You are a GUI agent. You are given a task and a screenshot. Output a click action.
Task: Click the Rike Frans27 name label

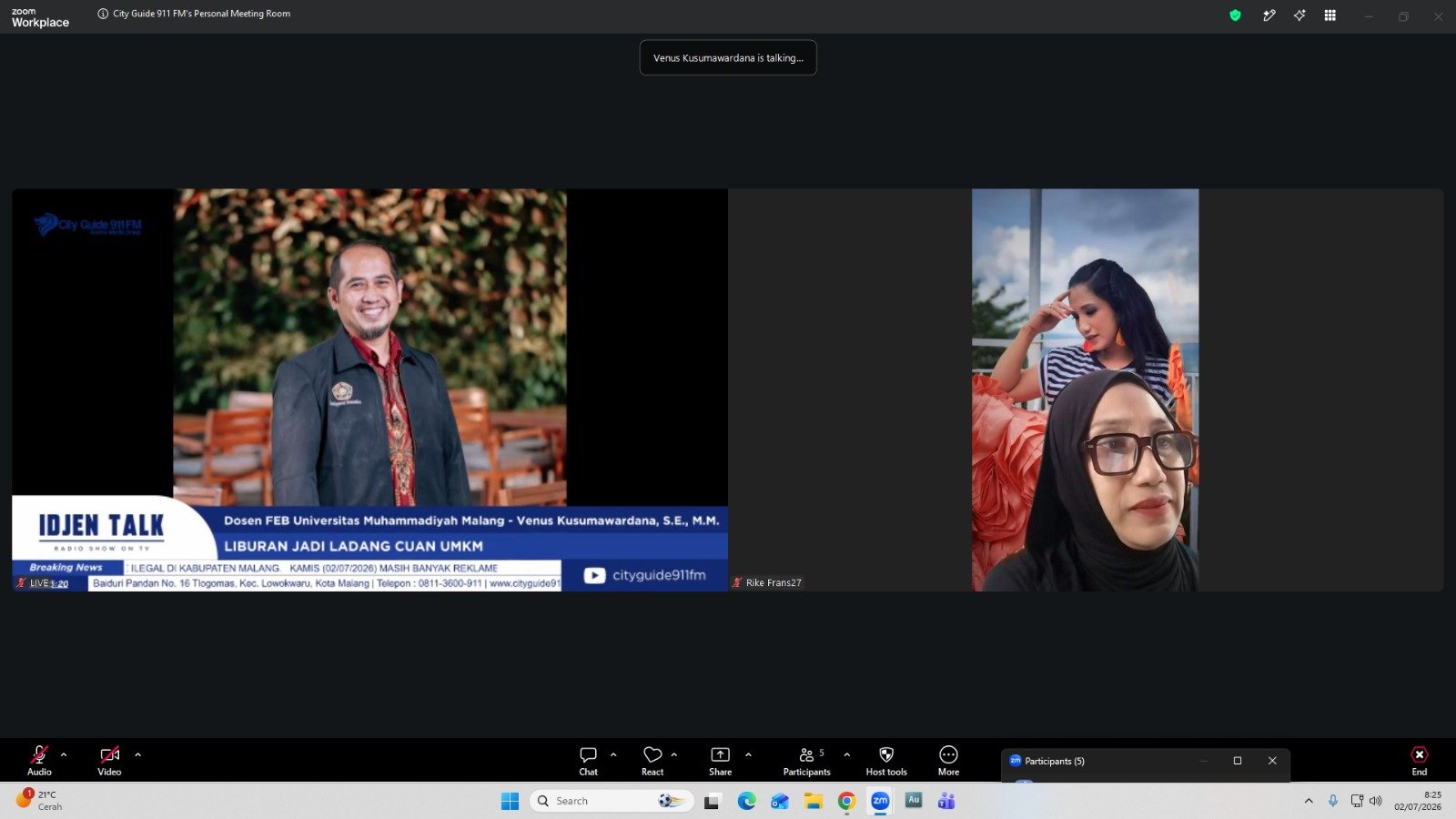click(x=773, y=582)
